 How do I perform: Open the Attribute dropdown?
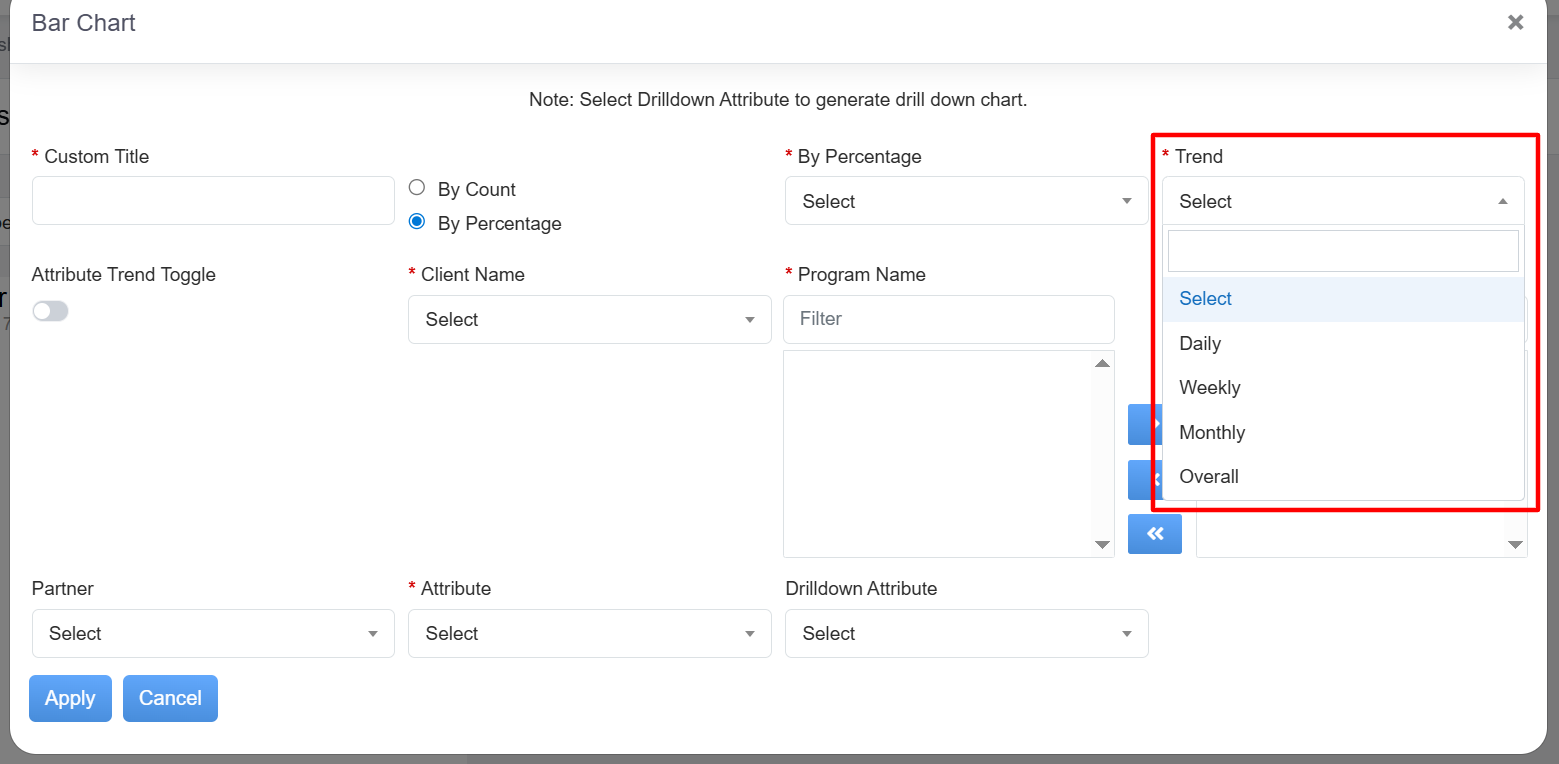[589, 634]
